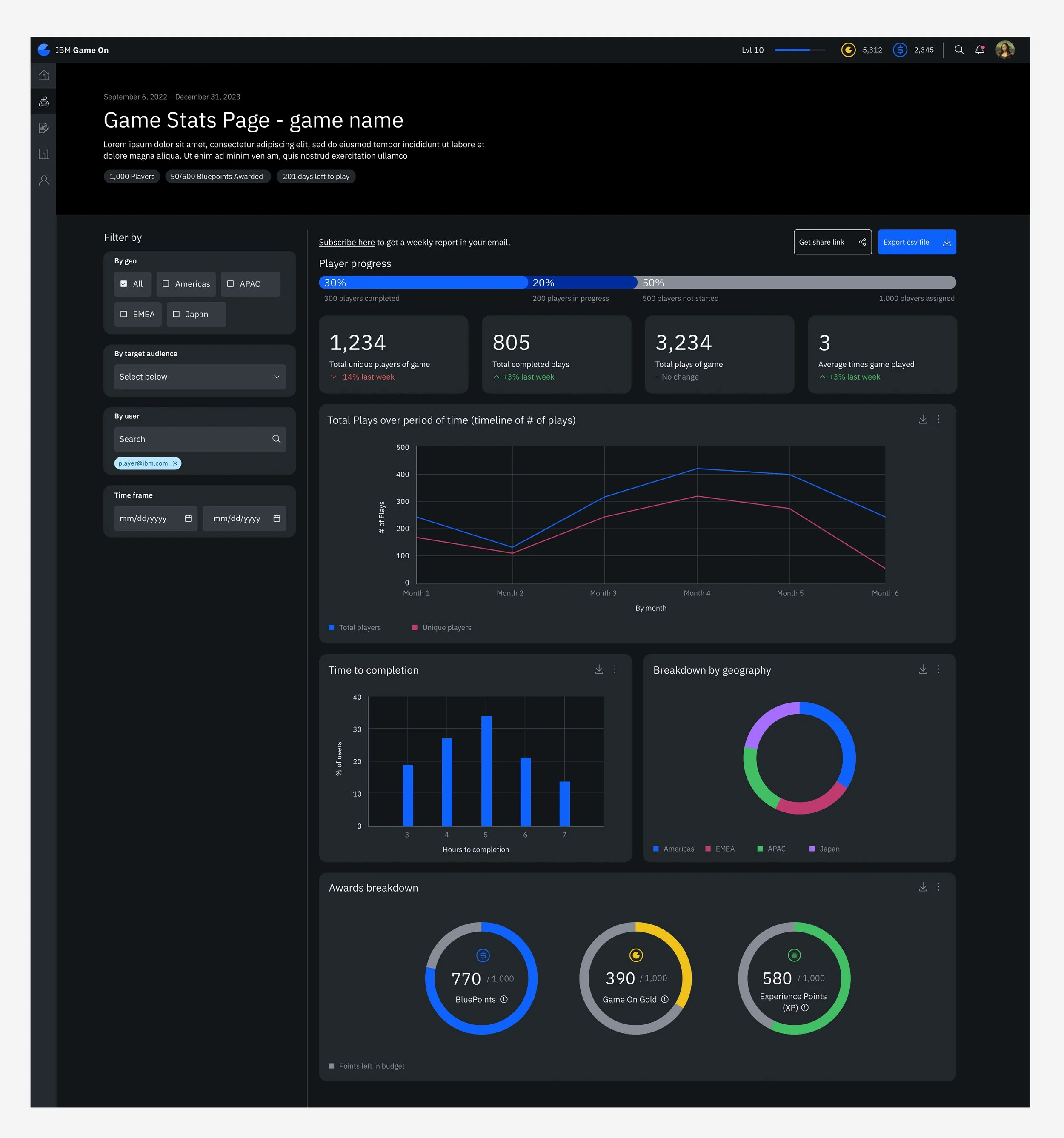Open the user profile sidebar icon
This screenshot has height=1138, width=1064.
pyautogui.click(x=43, y=180)
